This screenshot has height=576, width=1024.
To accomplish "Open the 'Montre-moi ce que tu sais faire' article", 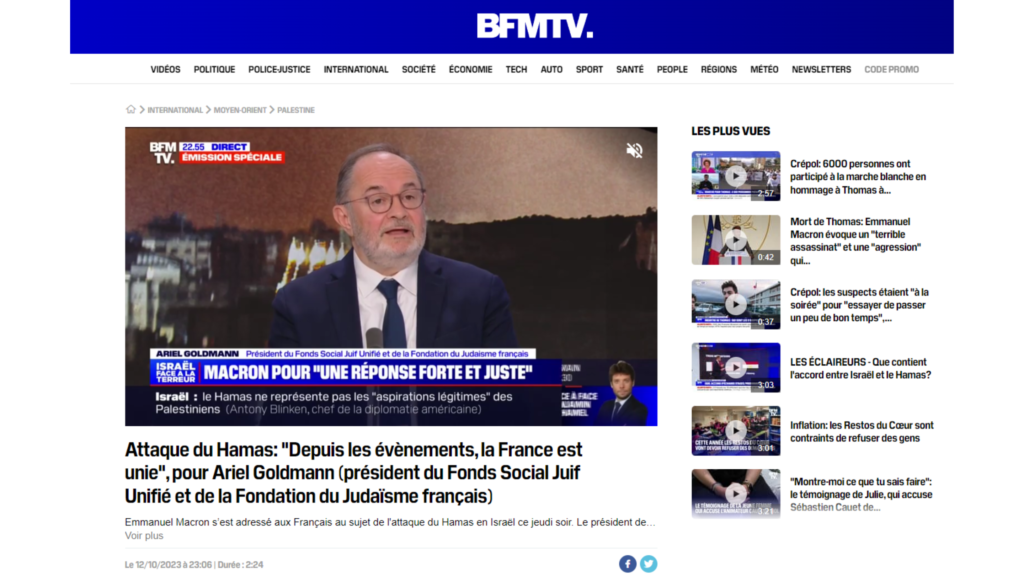I will pyautogui.click(x=861, y=494).
